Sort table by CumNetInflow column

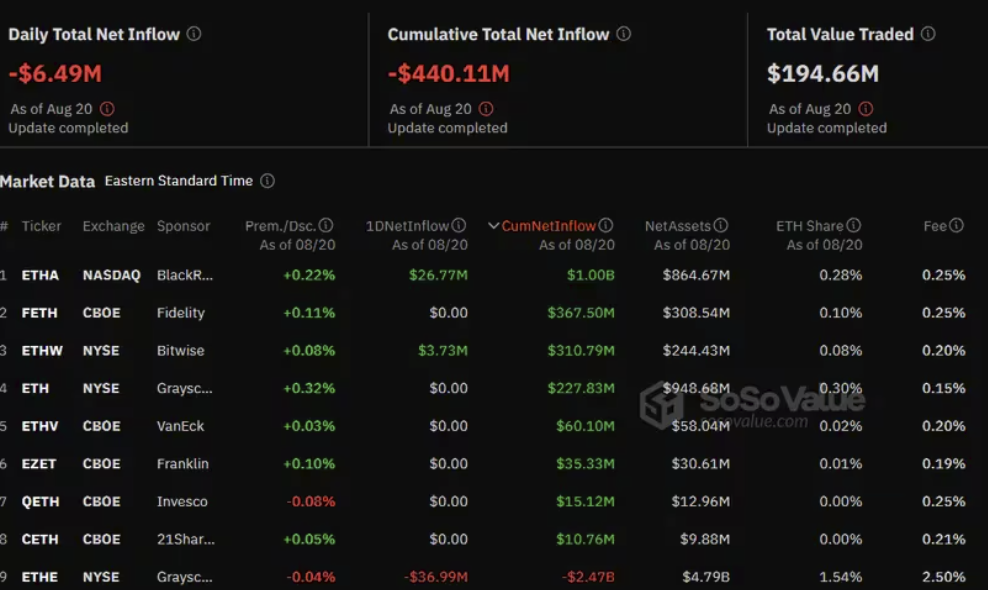point(548,226)
